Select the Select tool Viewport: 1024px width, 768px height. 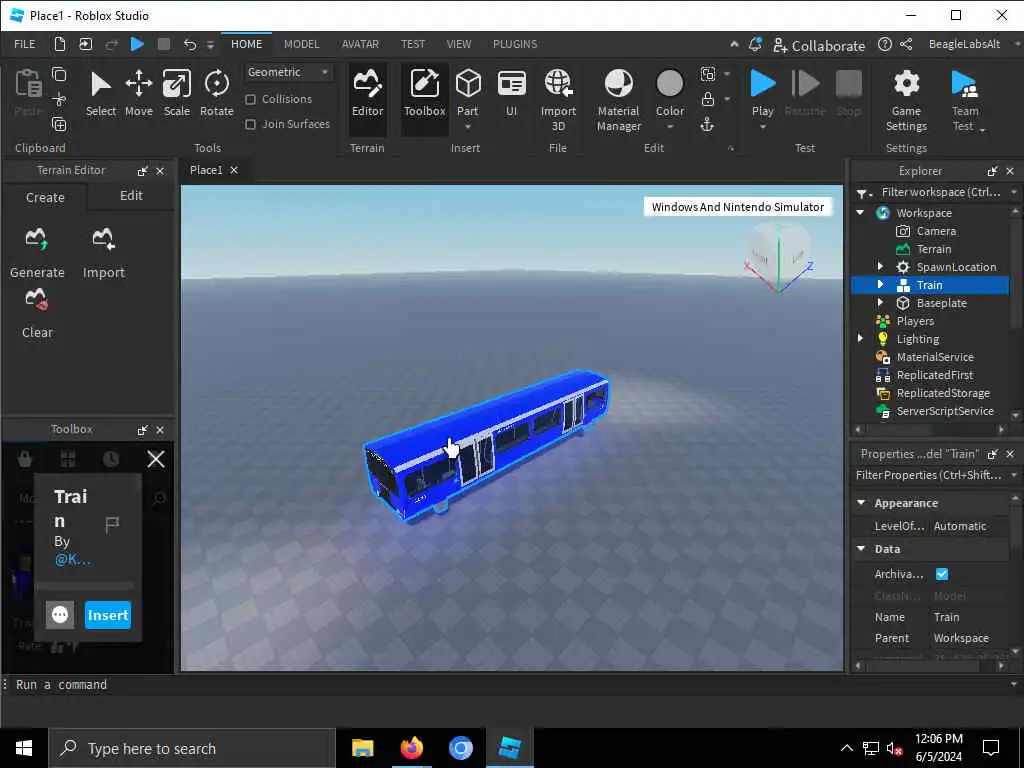tap(101, 94)
